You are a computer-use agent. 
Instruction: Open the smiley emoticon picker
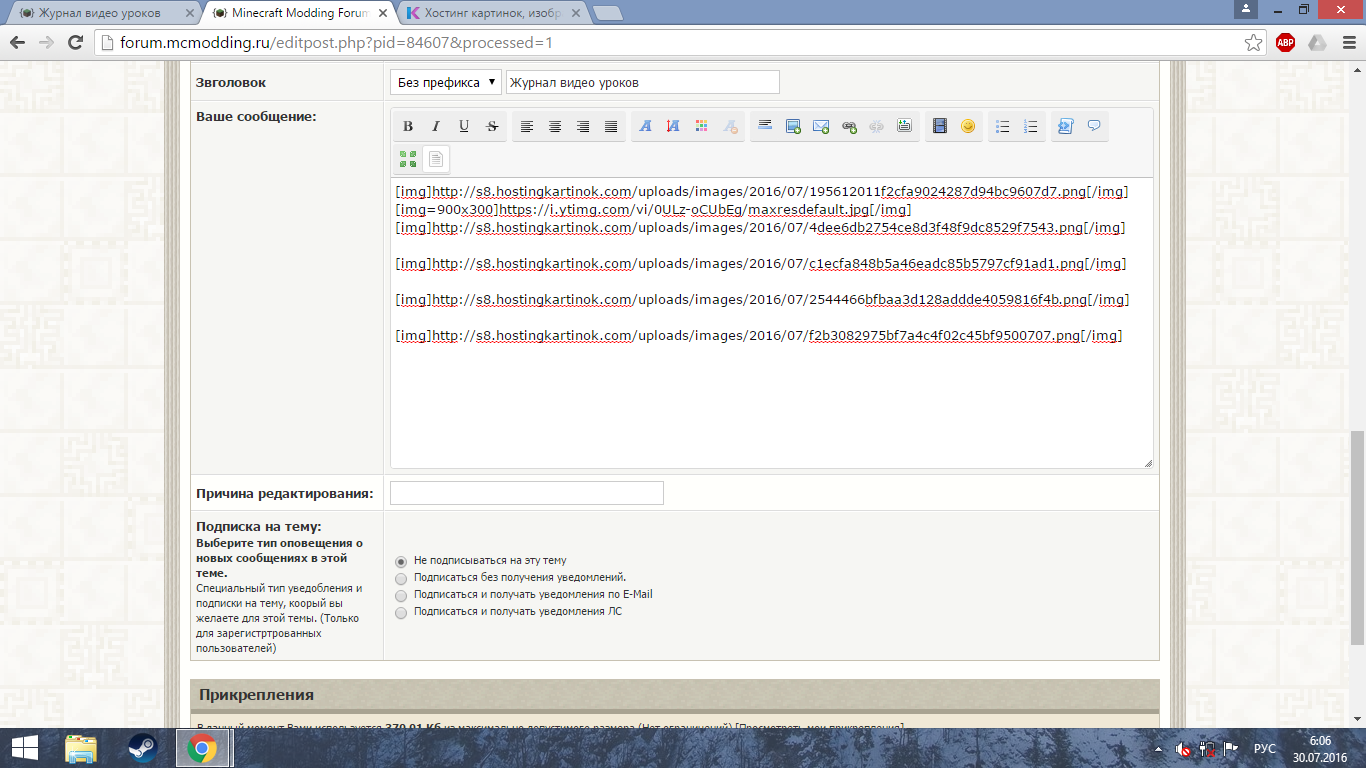[x=968, y=126]
